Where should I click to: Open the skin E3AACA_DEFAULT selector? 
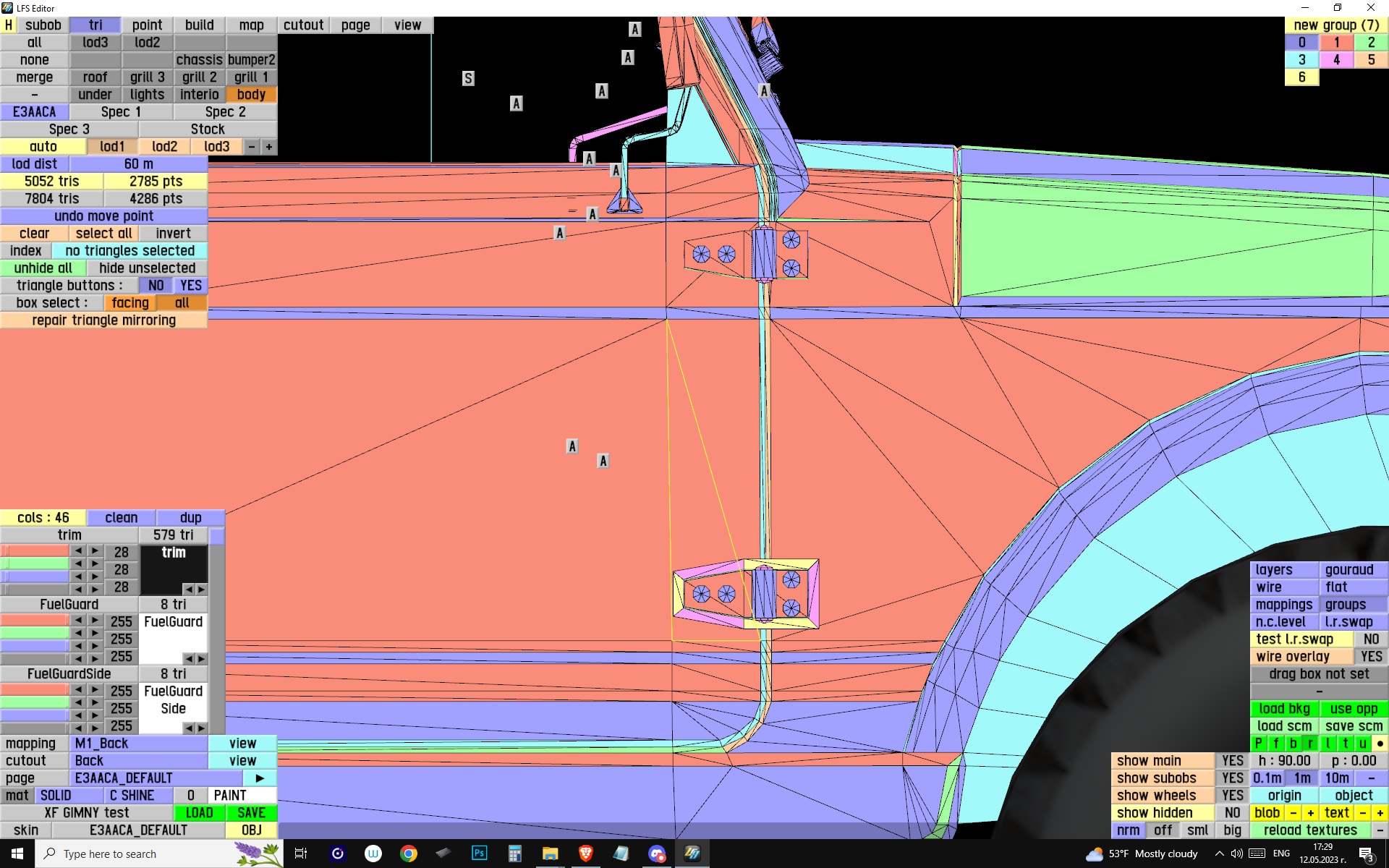137,830
